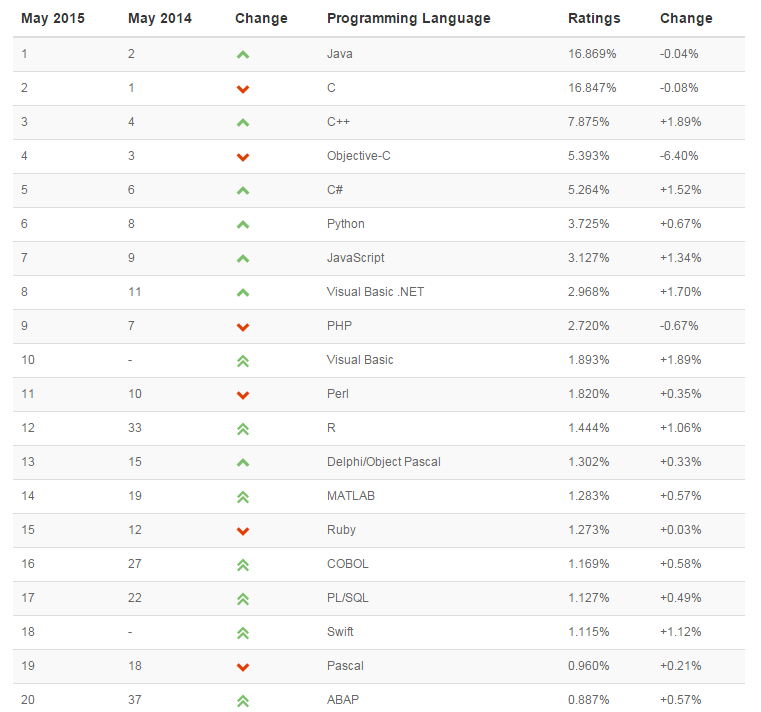Click the Objective-C change value -6.40%
The image size is (761, 712).
tap(679, 156)
